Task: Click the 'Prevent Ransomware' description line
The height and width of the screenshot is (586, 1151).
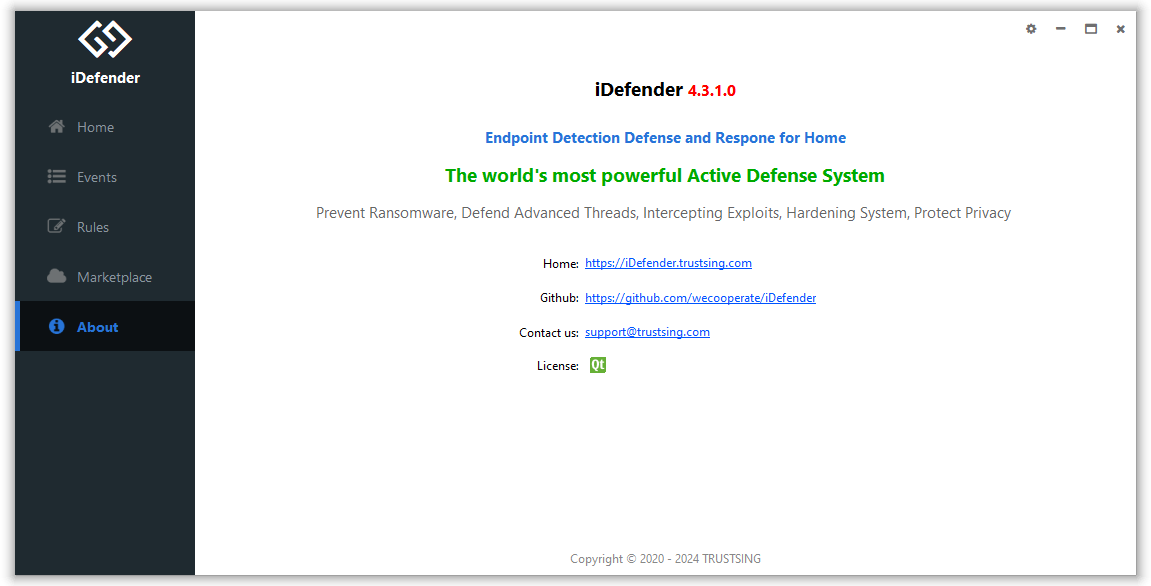Action: point(664,213)
